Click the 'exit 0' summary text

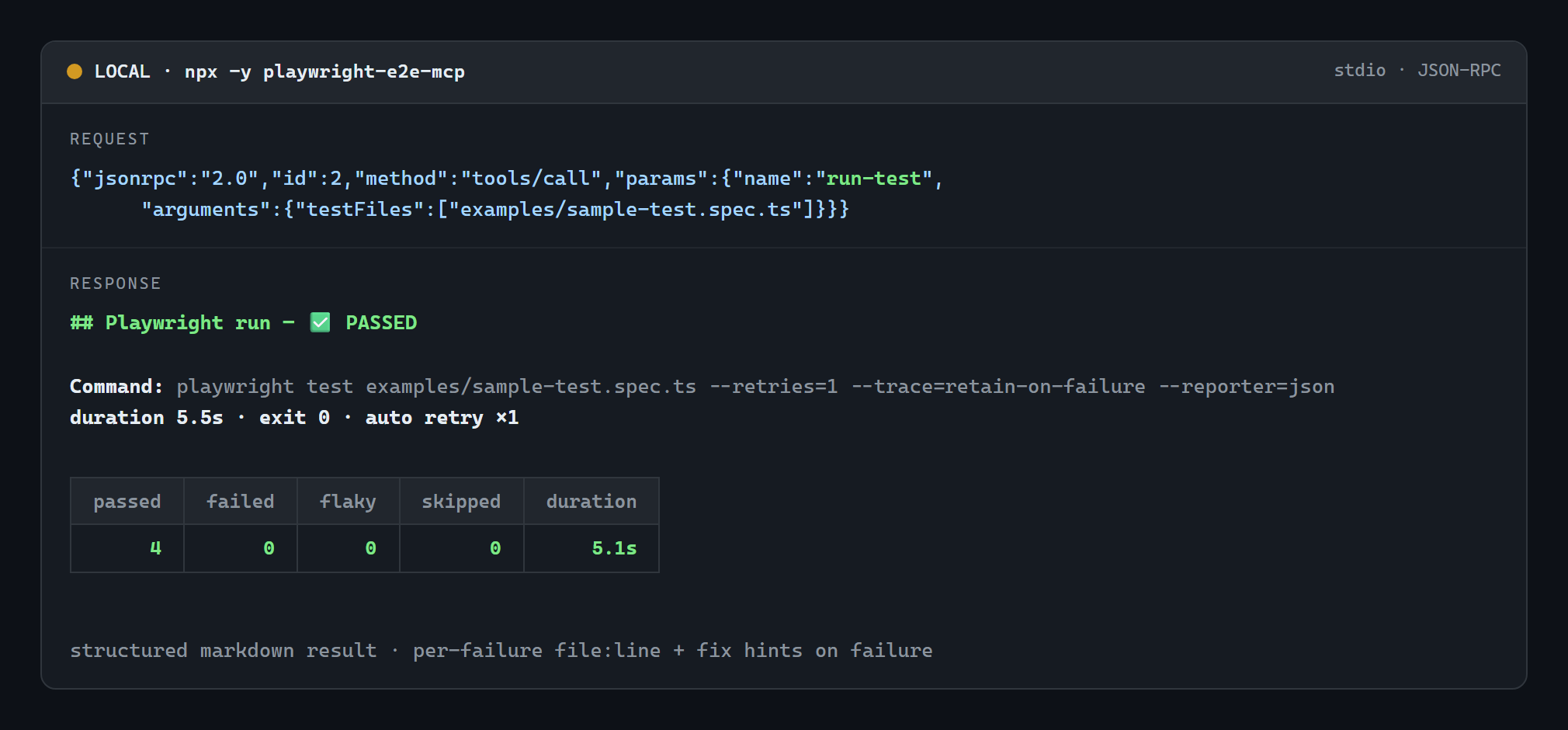(294, 418)
